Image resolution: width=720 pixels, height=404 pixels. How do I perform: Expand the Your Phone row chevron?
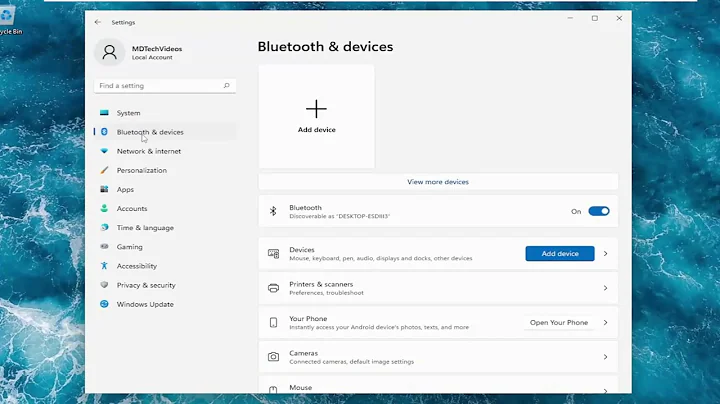pyautogui.click(x=605, y=322)
